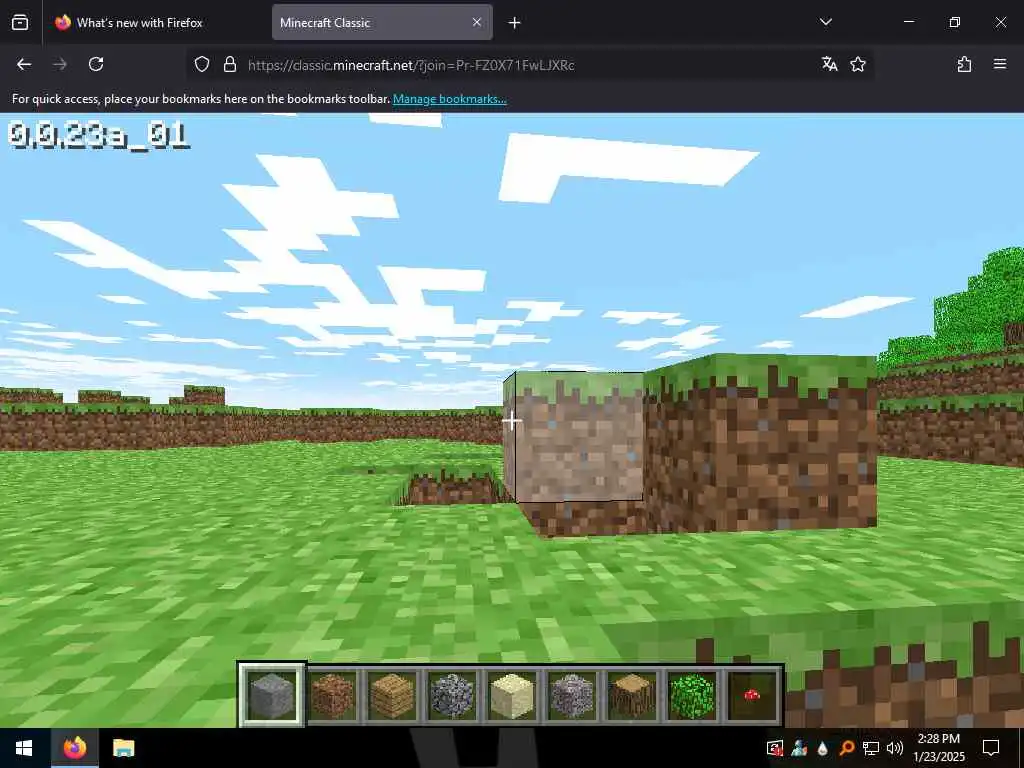Select the wooden planks block in hotbar

tap(392, 696)
